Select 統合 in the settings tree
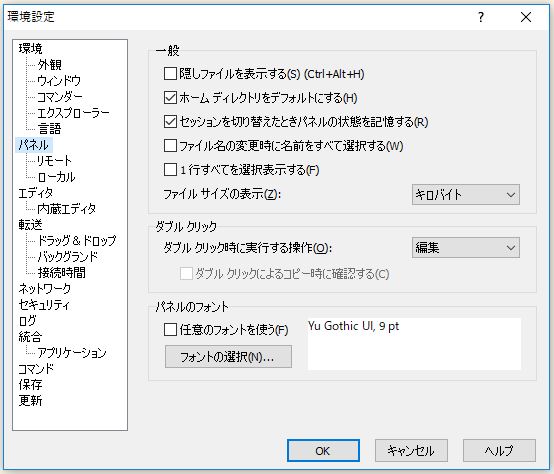This screenshot has height=474, width=554. [30, 337]
